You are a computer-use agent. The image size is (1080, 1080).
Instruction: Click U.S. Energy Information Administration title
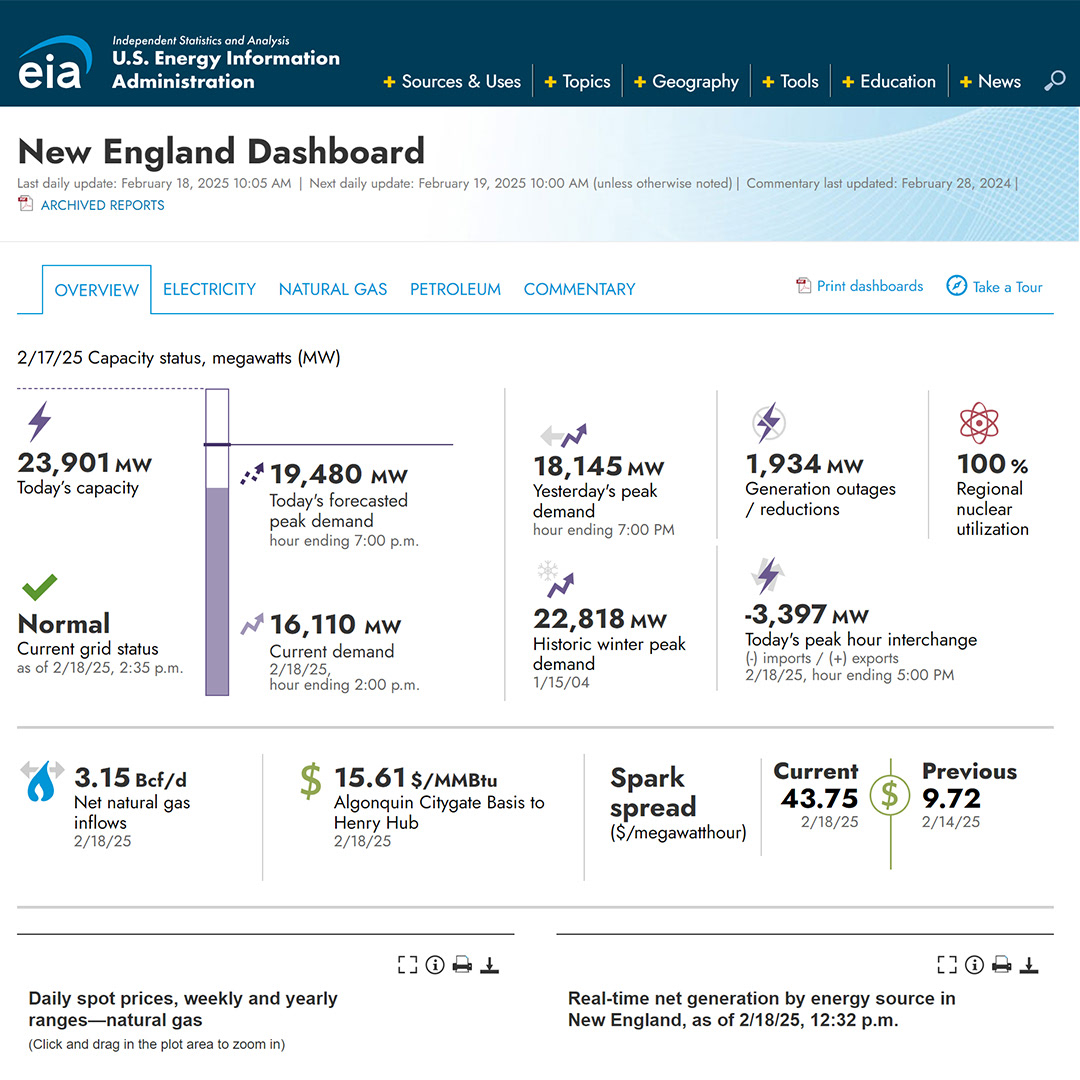226,70
